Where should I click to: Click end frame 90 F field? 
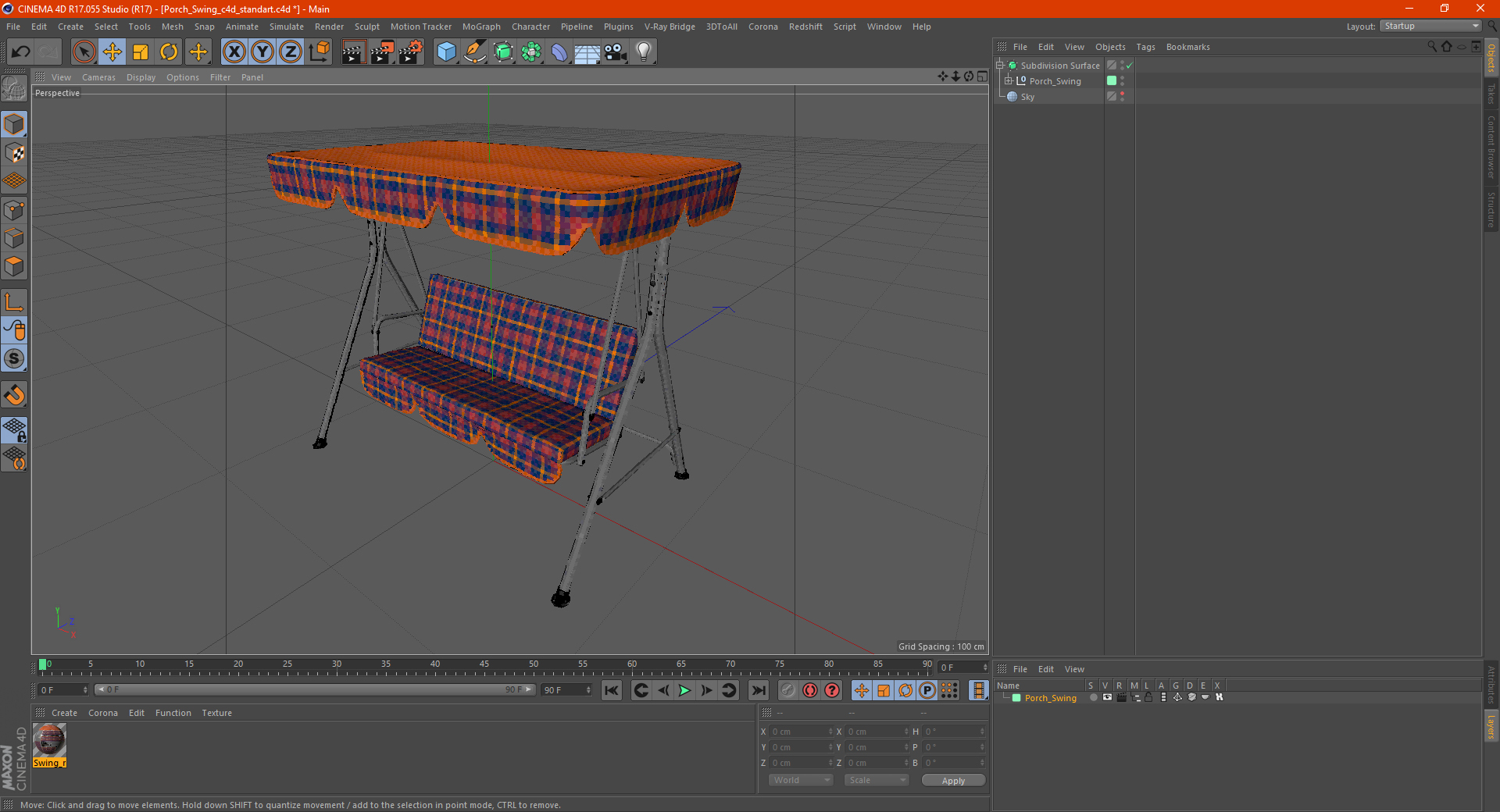click(566, 690)
